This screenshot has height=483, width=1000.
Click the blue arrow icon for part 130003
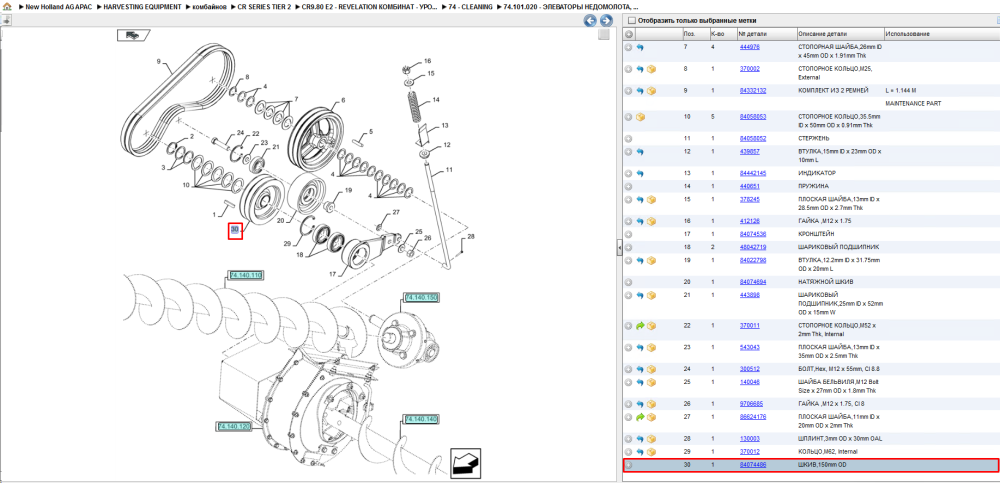point(640,439)
